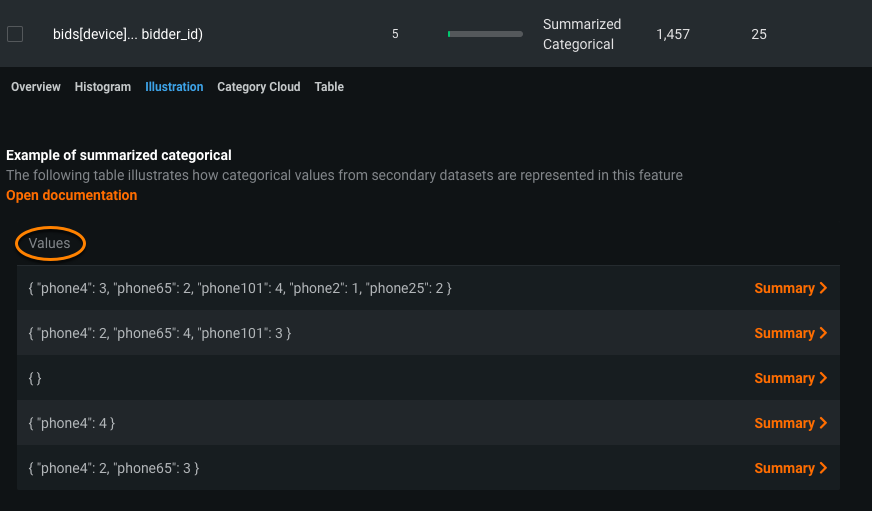Go to the Table tab

click(x=329, y=87)
